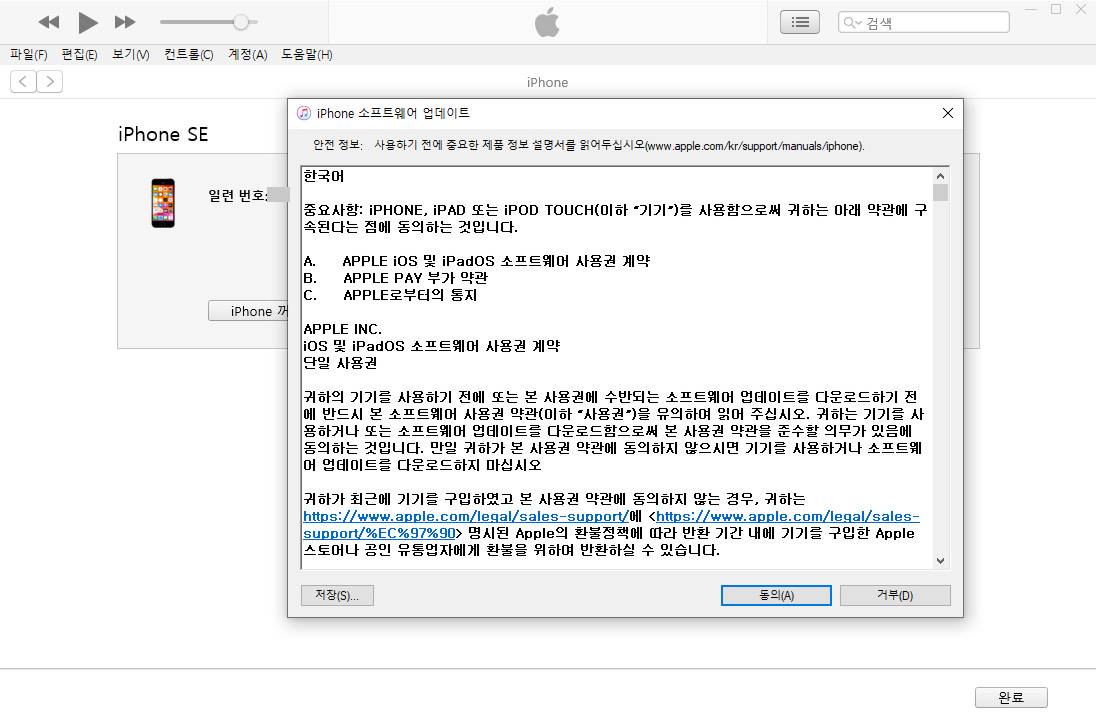
Task: Open the first apple.com/legal/sales-support link
Action: tap(466, 517)
